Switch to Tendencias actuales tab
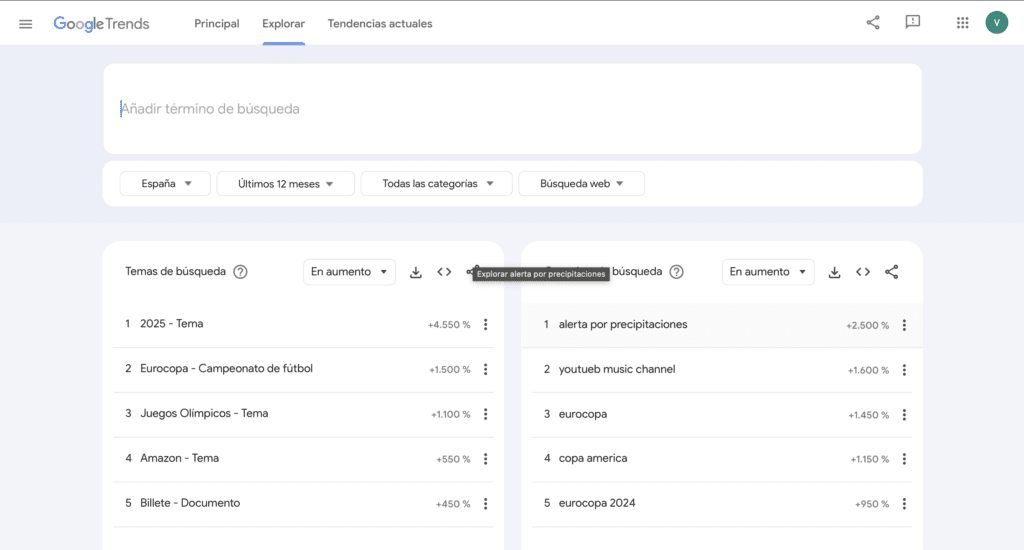Viewport: 1024px width, 550px height. tap(380, 24)
